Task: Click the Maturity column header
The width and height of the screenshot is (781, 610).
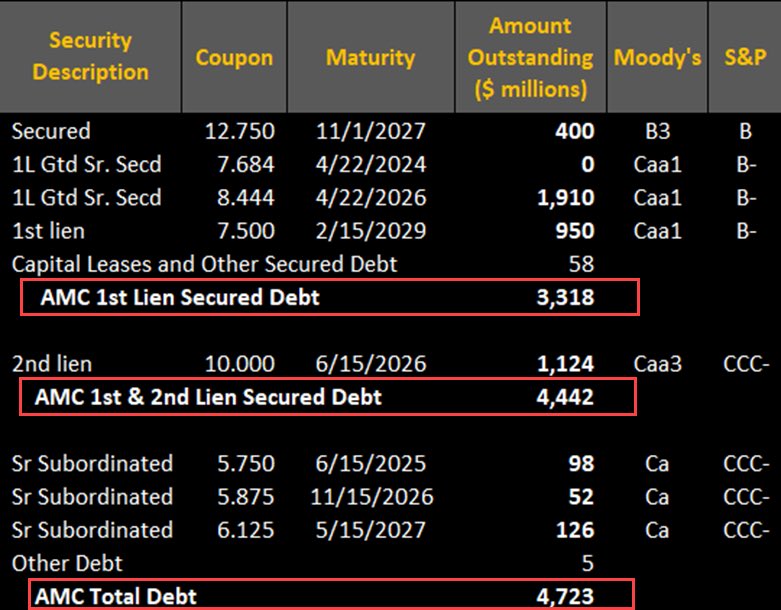Action: pyautogui.click(x=370, y=56)
